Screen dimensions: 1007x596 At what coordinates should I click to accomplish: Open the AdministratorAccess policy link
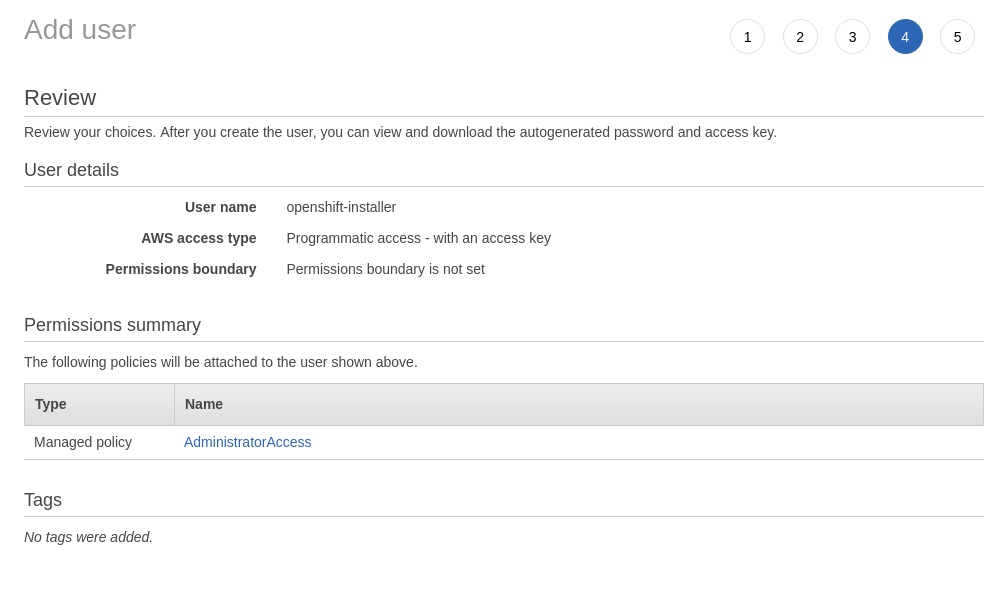(247, 442)
